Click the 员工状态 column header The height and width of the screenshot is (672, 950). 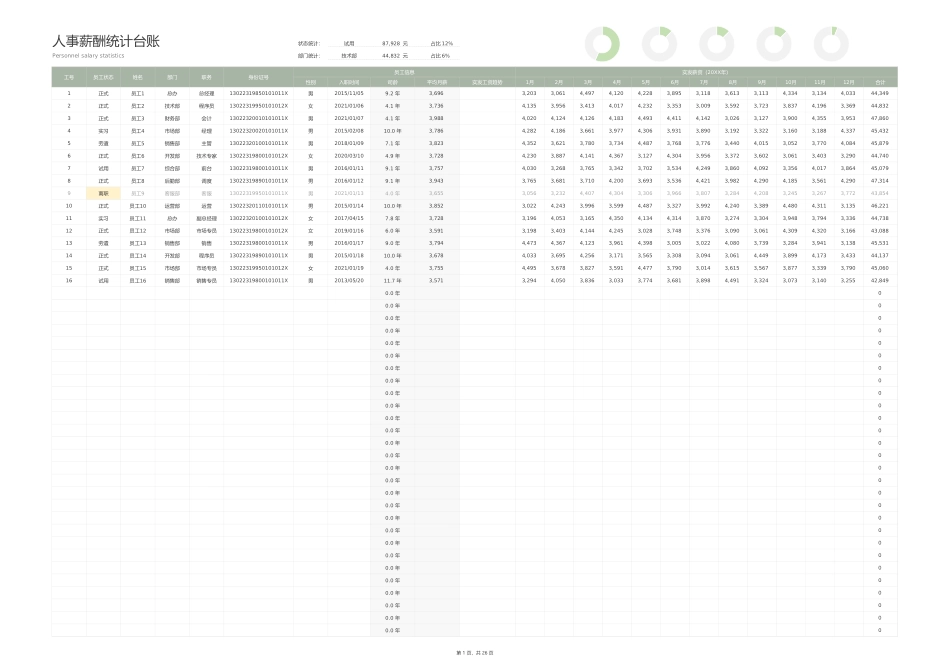click(x=103, y=77)
